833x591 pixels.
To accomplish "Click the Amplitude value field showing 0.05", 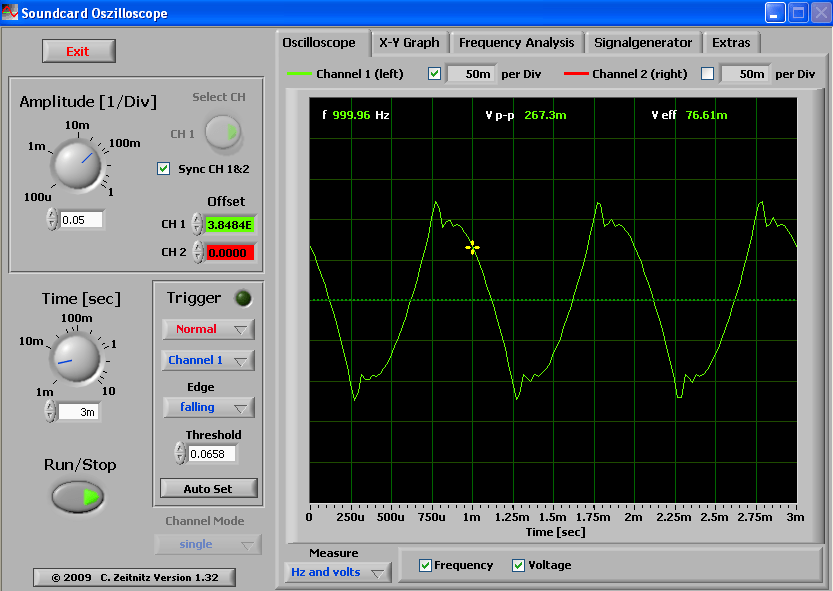I will click(81, 220).
